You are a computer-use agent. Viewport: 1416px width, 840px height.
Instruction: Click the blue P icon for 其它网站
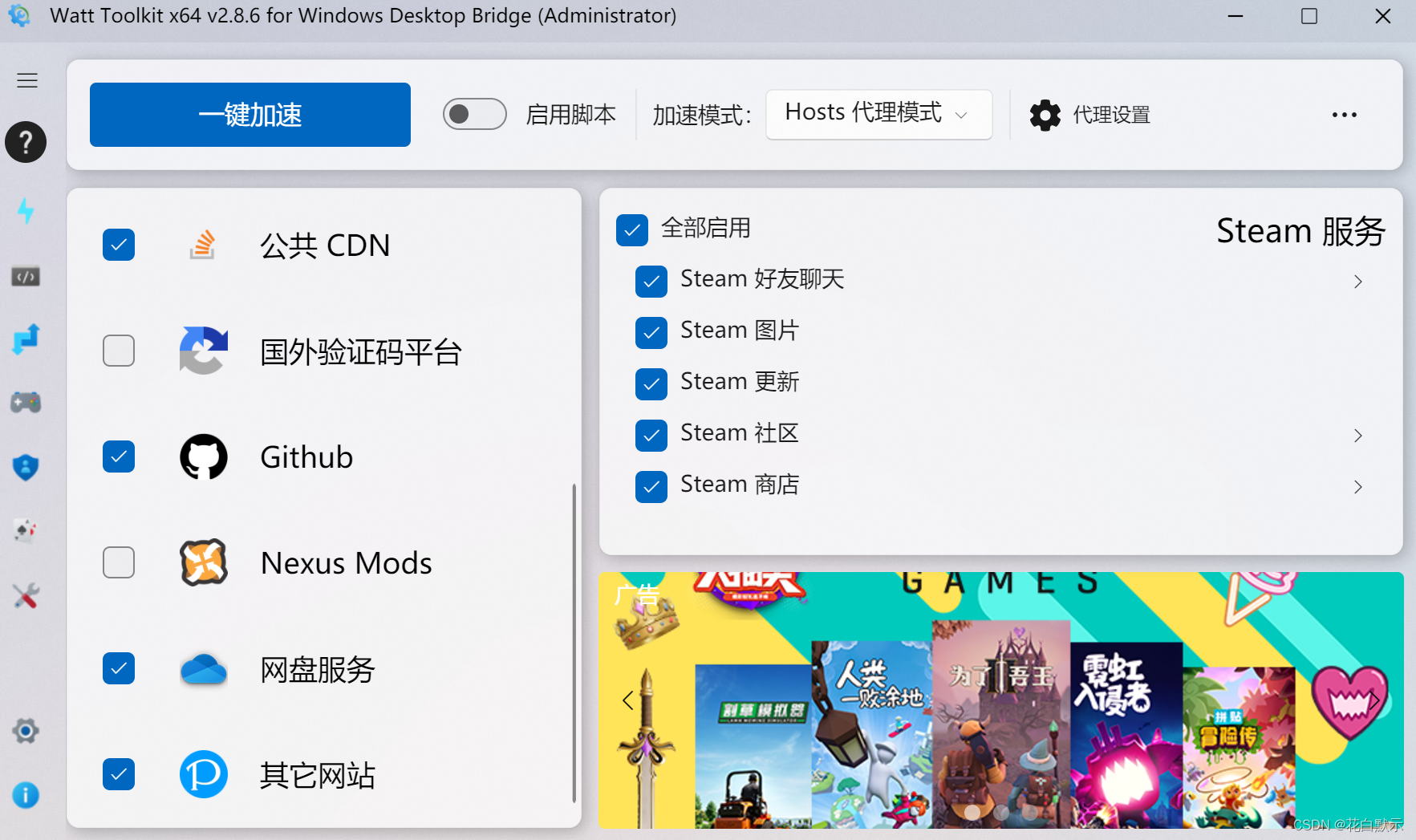(x=204, y=774)
